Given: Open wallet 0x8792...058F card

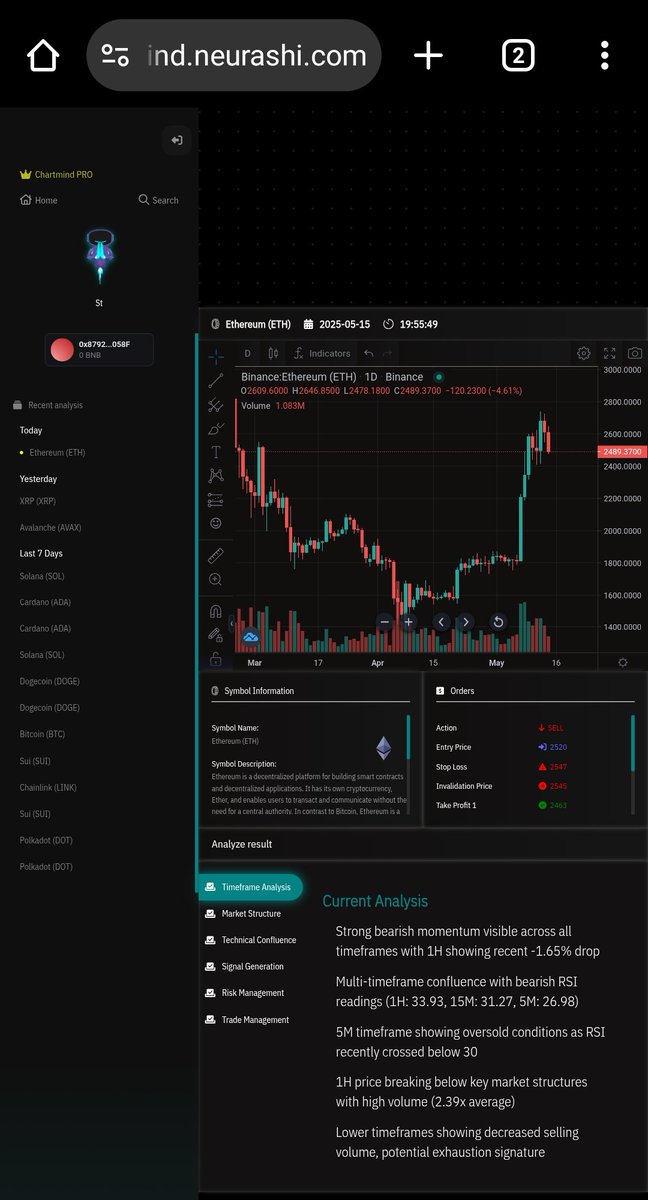Looking at the screenshot, I should coord(99,350).
